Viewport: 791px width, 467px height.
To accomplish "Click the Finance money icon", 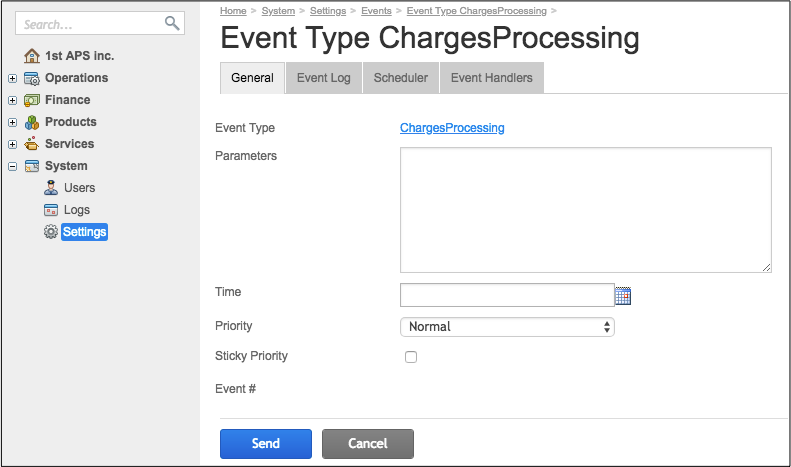I will point(32,100).
